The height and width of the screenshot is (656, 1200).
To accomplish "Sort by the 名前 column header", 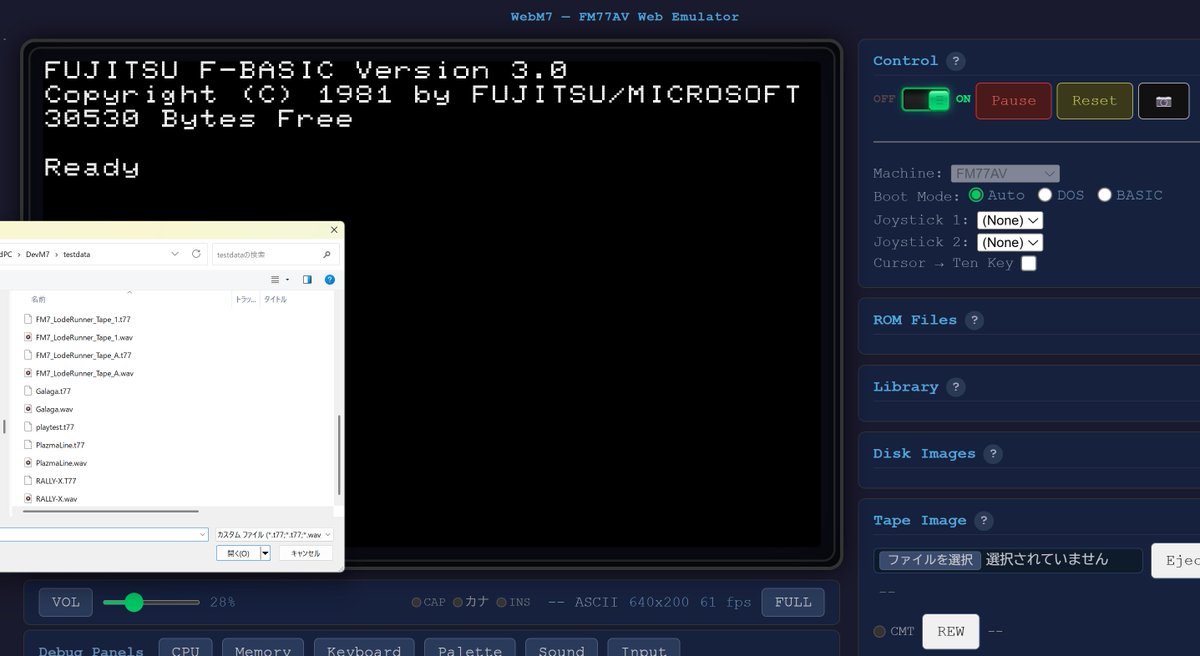I will click(38, 299).
